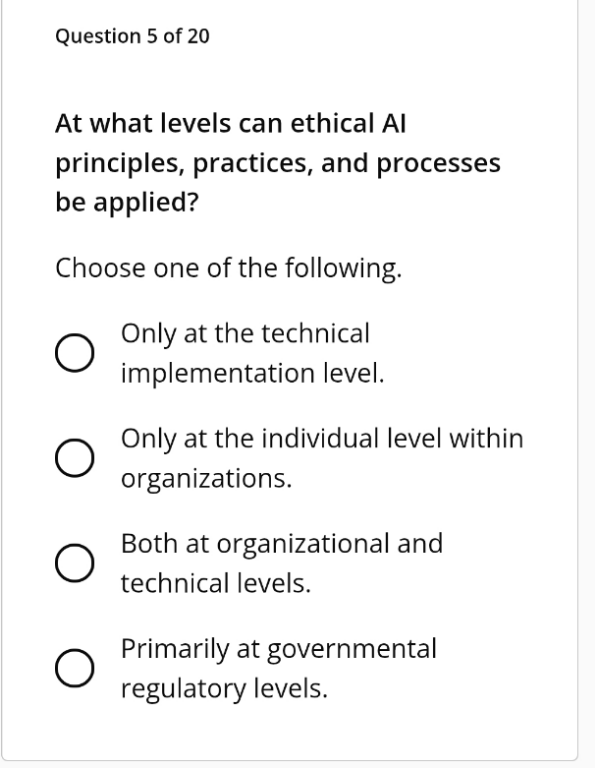
Task: Click the 'Both at organizational and' answer text
Action: tap(282, 544)
